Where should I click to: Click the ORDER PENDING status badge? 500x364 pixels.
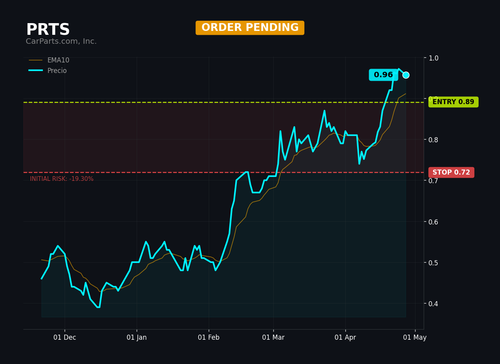[250, 27]
